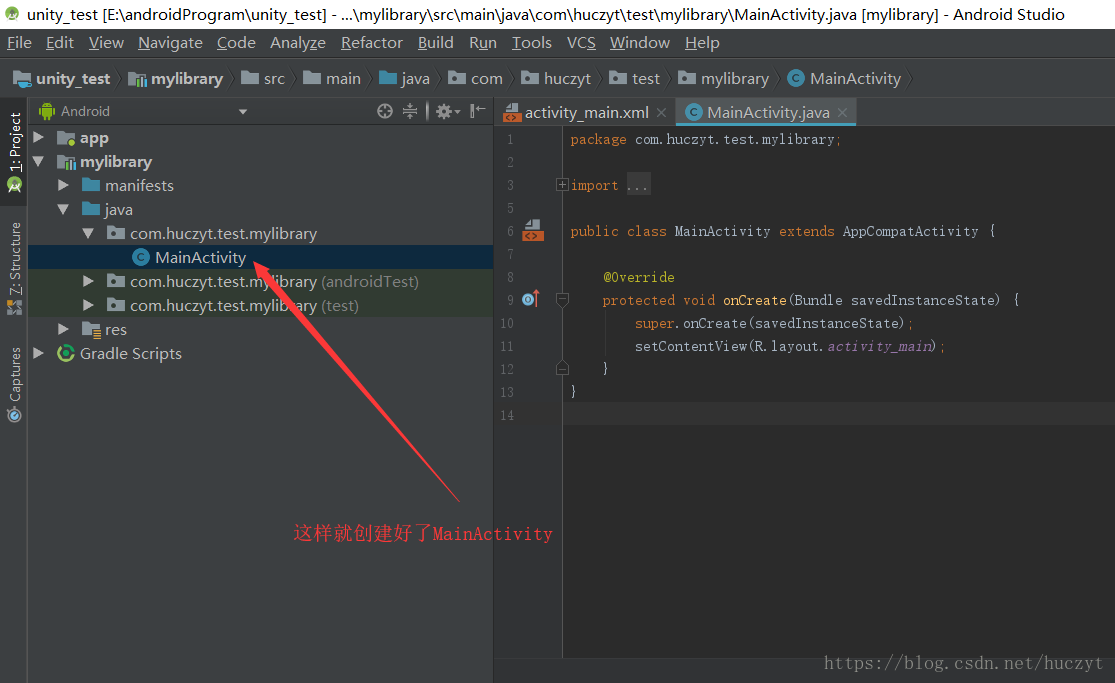Click the src breadcrumb
1115x683 pixels.
(263, 78)
